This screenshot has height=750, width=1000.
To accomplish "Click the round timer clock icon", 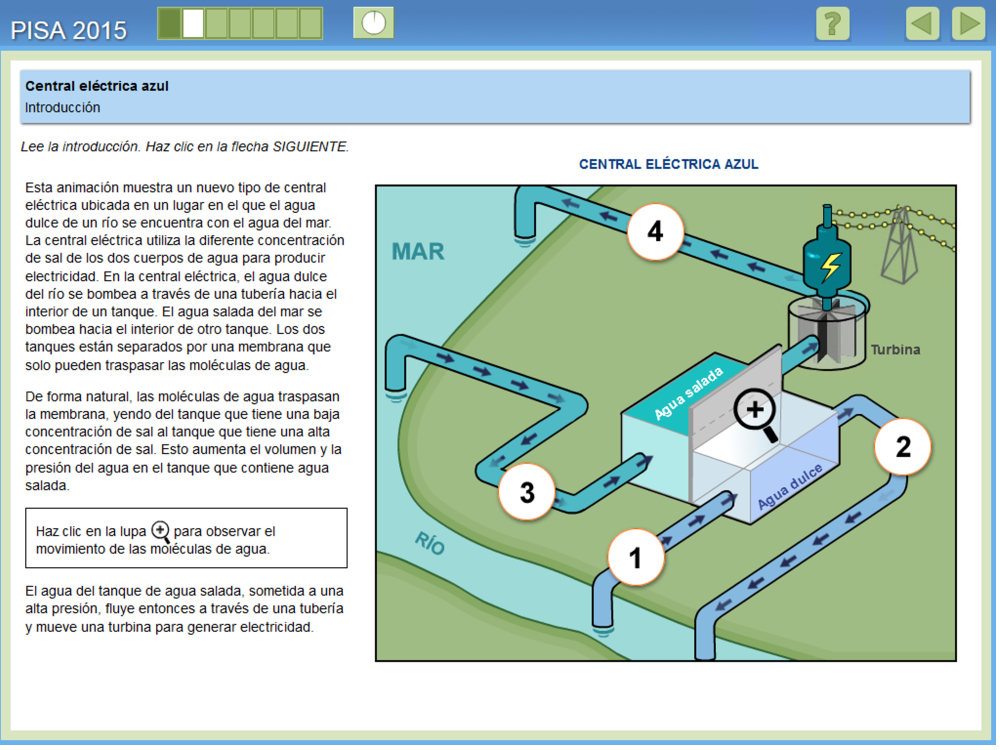I will [x=374, y=23].
